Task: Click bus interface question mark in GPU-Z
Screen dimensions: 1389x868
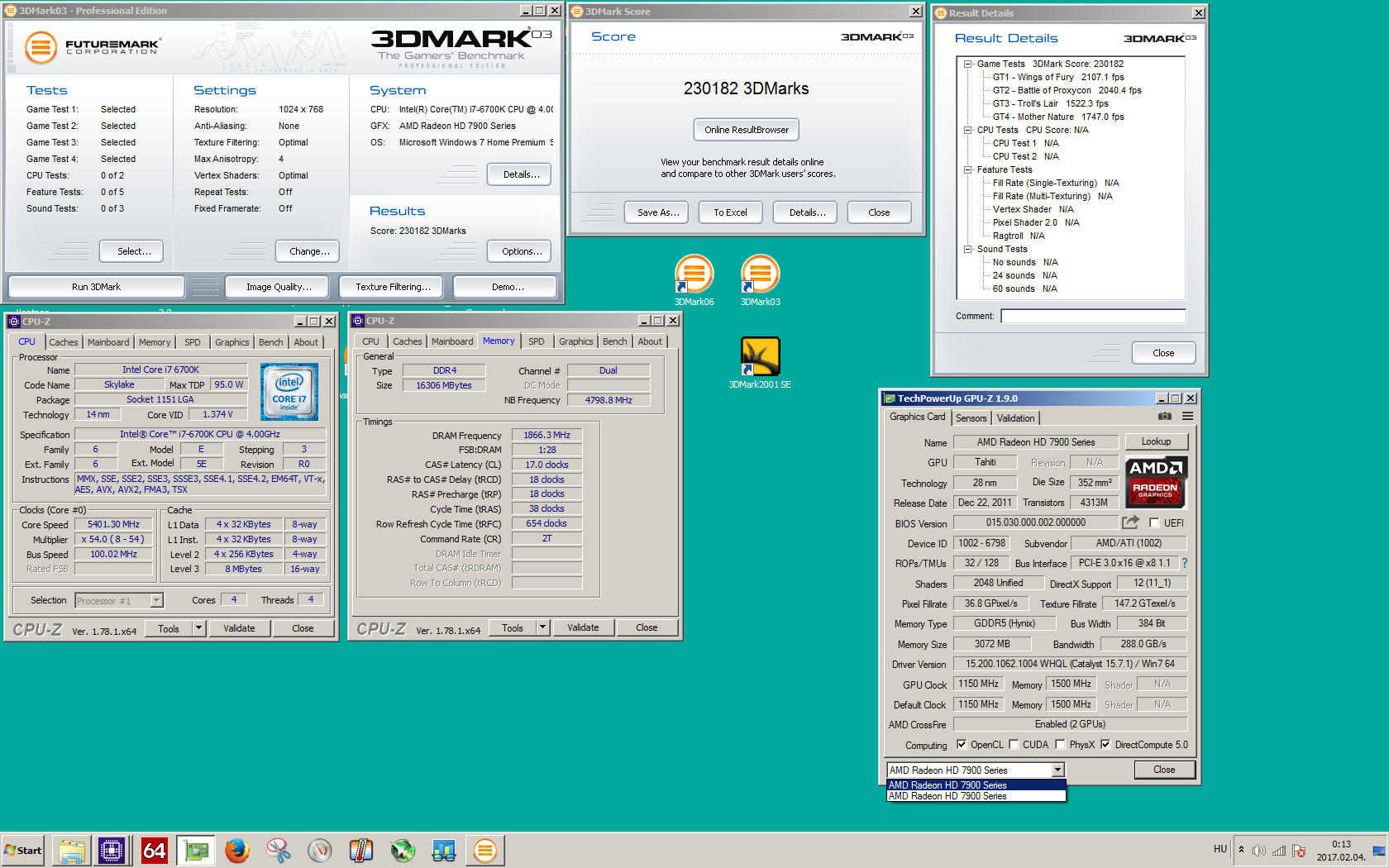Action: 1185,563
